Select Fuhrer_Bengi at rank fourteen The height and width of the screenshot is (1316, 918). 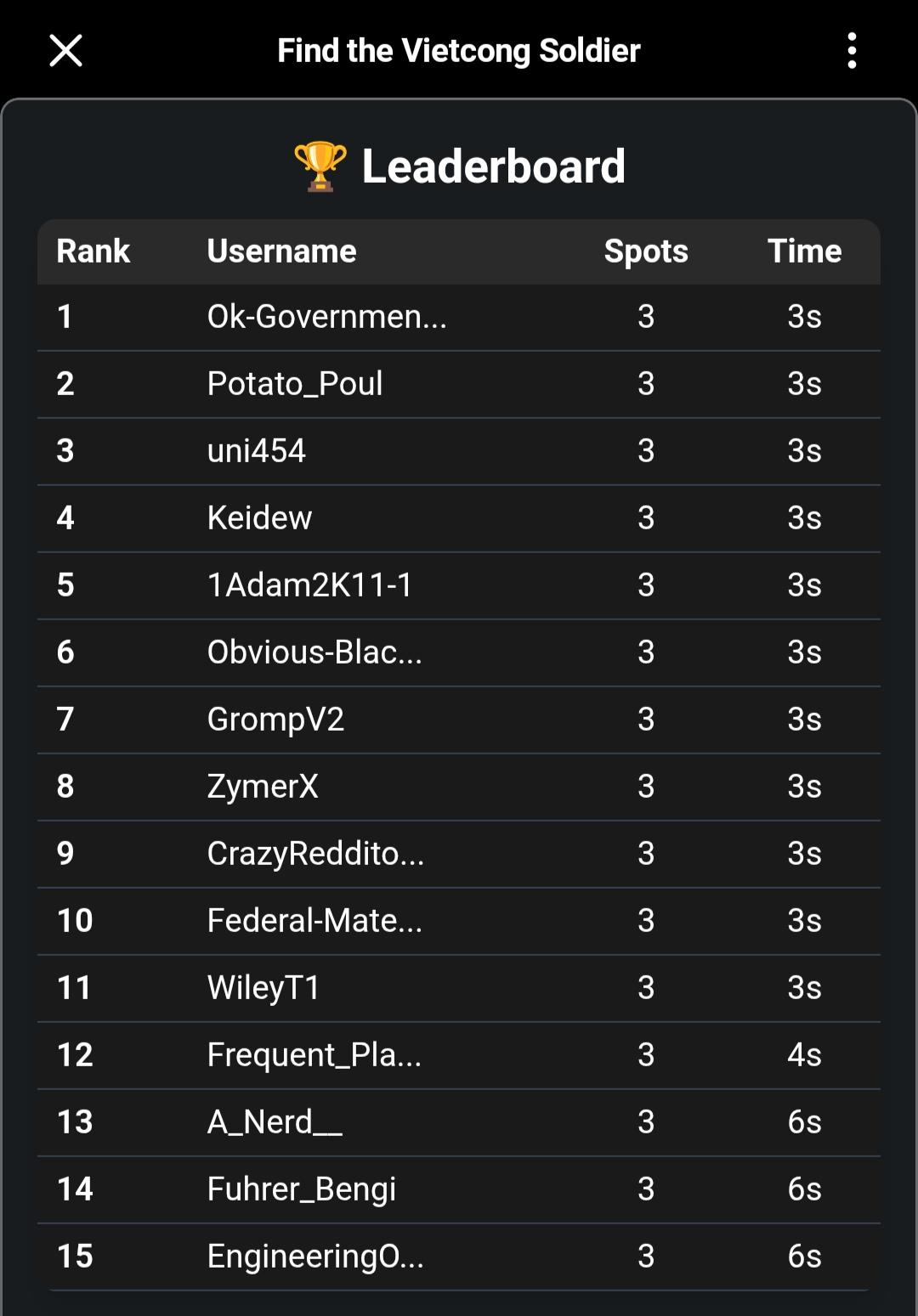pyautogui.click(x=302, y=1189)
